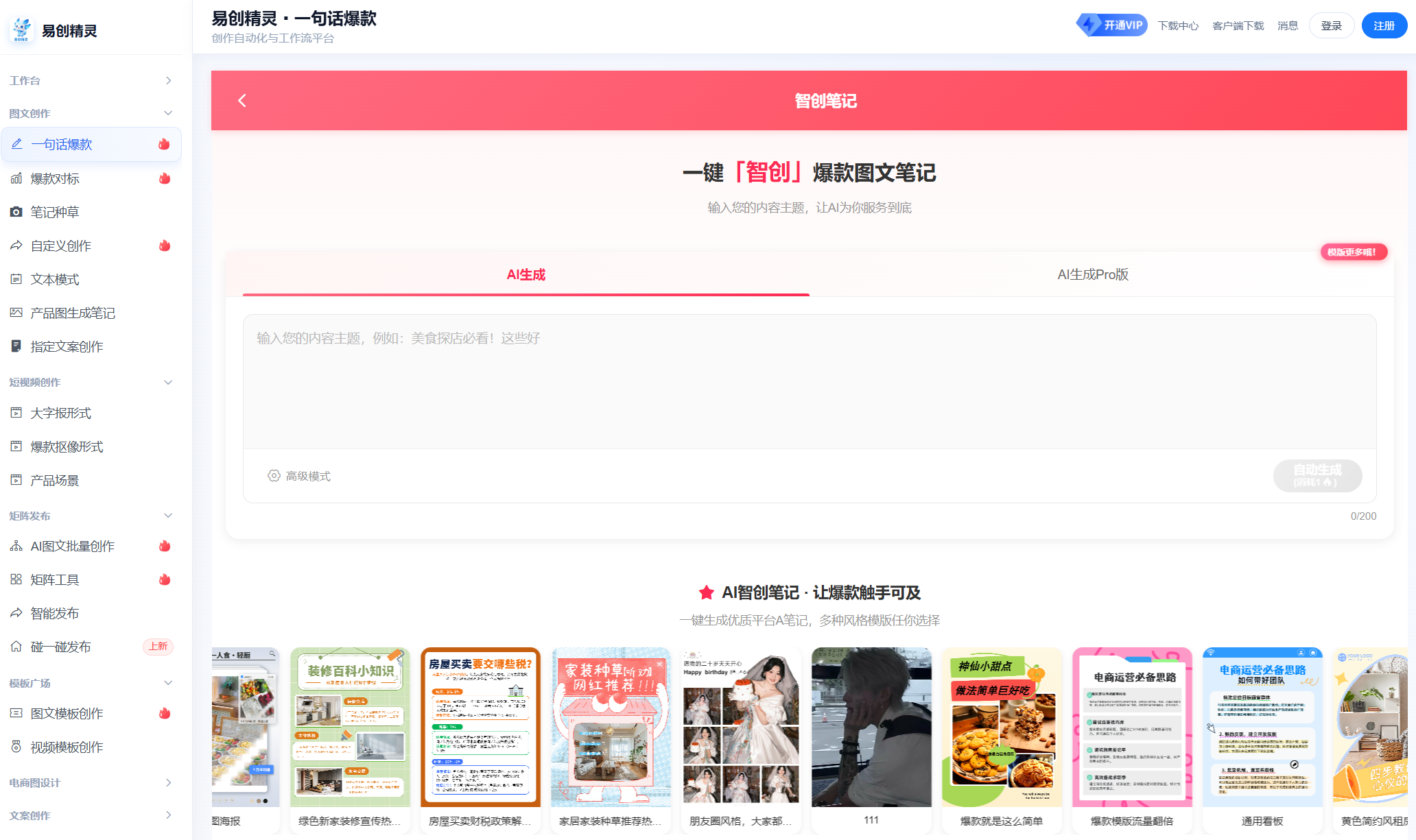Click the 笔记种草 camera icon
This screenshot has height=840, width=1416.
pyautogui.click(x=16, y=212)
